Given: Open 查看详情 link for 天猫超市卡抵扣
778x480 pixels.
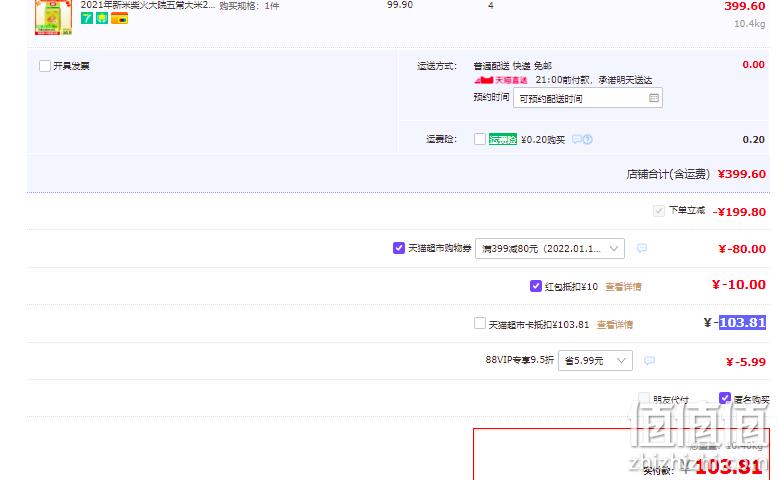Looking at the screenshot, I should tap(614, 325).
